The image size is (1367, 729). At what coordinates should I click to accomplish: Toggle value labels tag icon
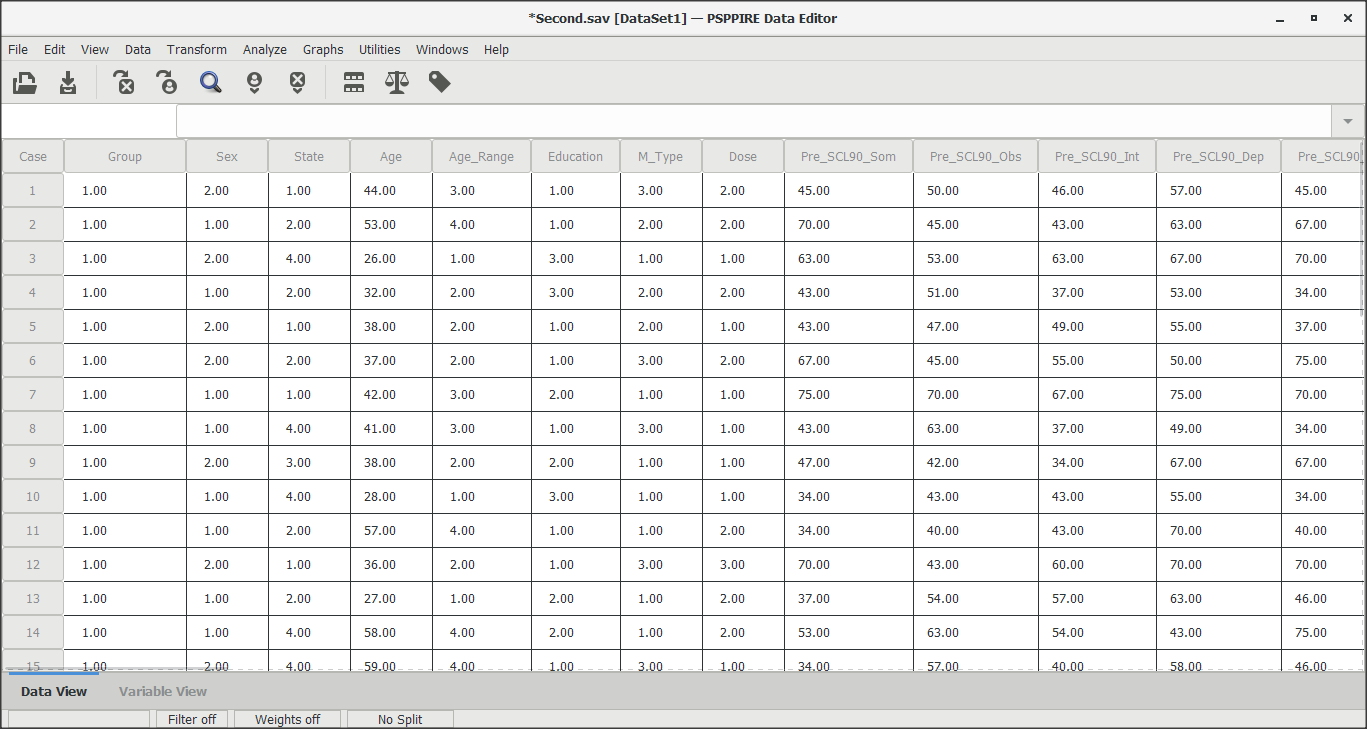440,83
